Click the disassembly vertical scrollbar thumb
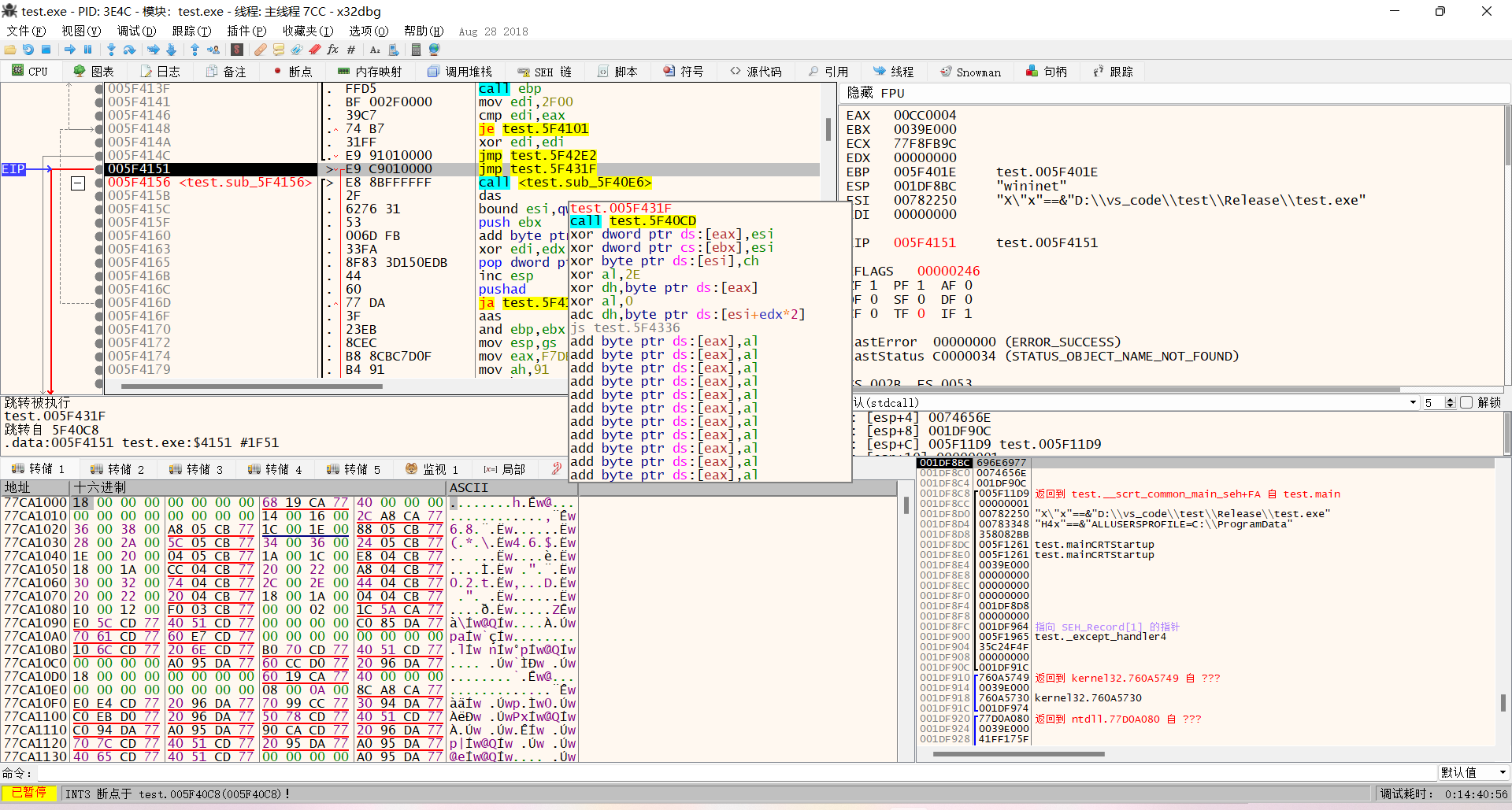Image resolution: width=1512 pixels, height=810 pixels. pos(828,129)
